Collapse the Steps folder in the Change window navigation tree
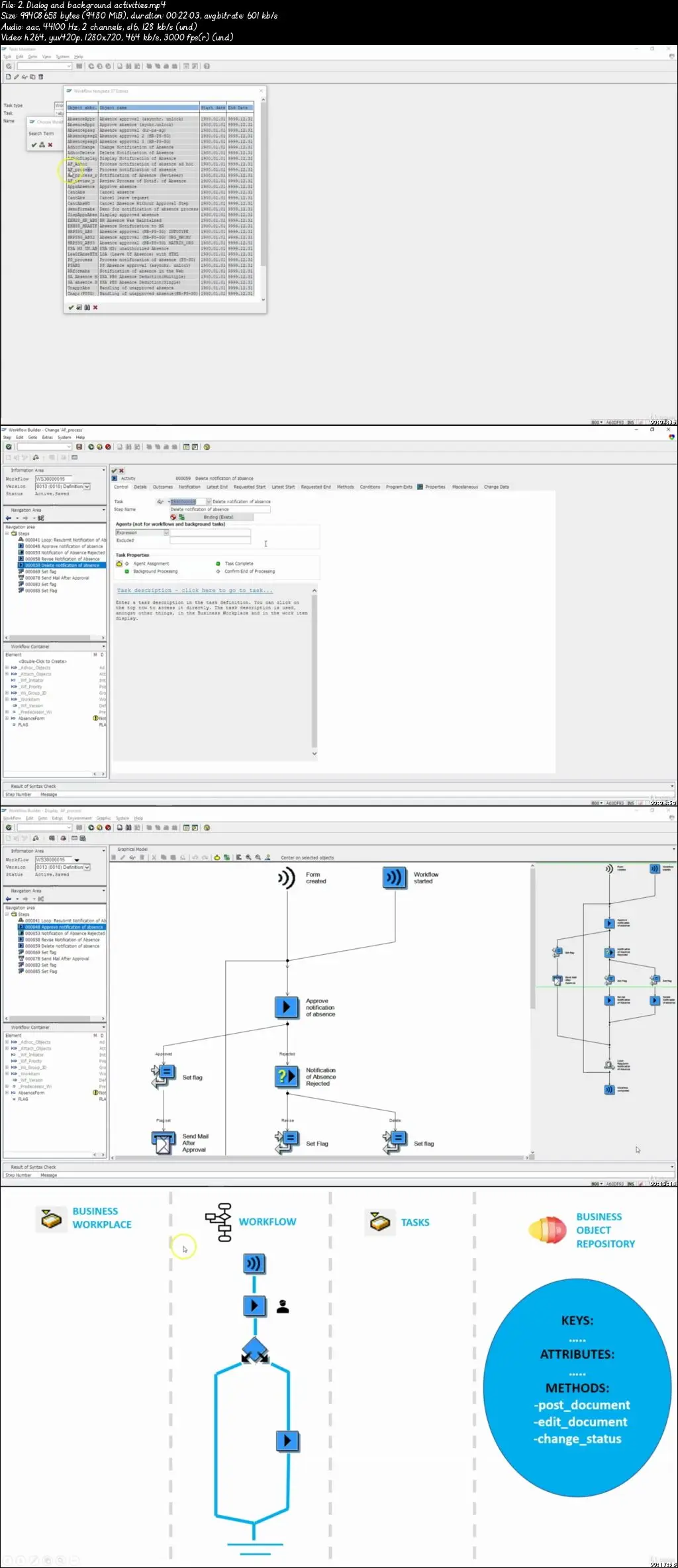678x1568 pixels. coord(7,533)
